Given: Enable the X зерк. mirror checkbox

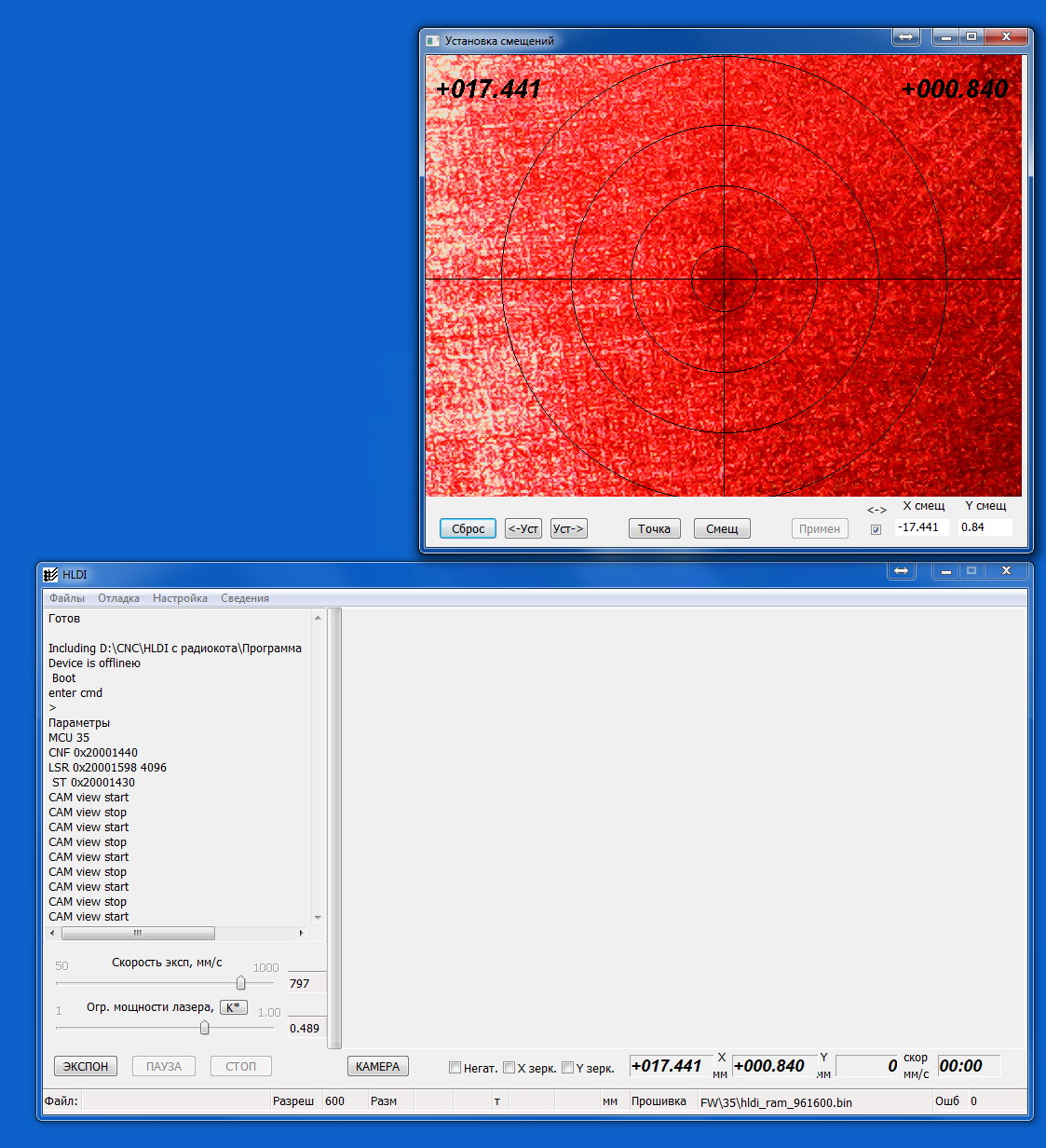Looking at the screenshot, I should tap(509, 1068).
